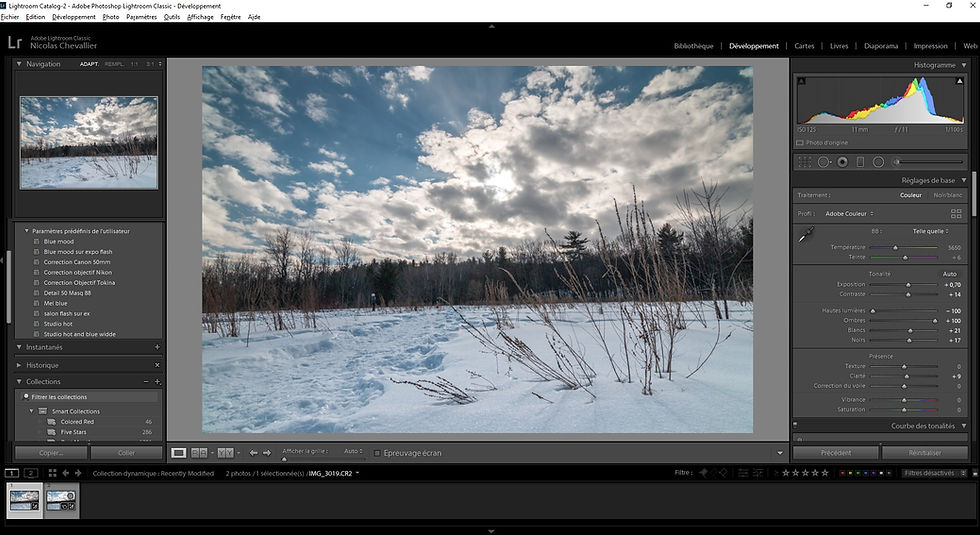980x535 pixels.
Task: Select the spot removal tool
Action: tap(824, 162)
